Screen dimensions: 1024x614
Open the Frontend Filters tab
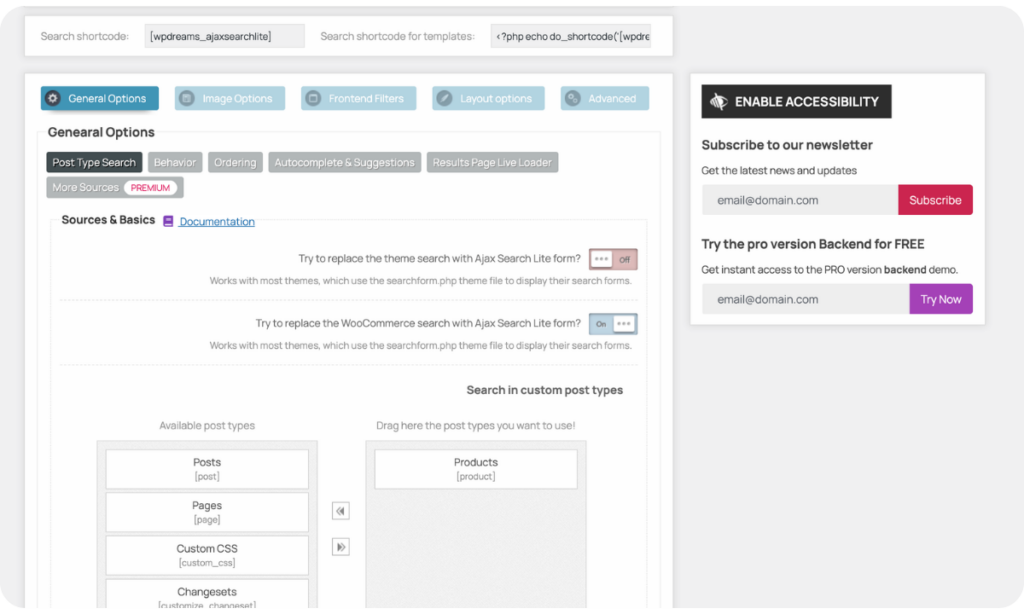pyautogui.click(x=358, y=98)
